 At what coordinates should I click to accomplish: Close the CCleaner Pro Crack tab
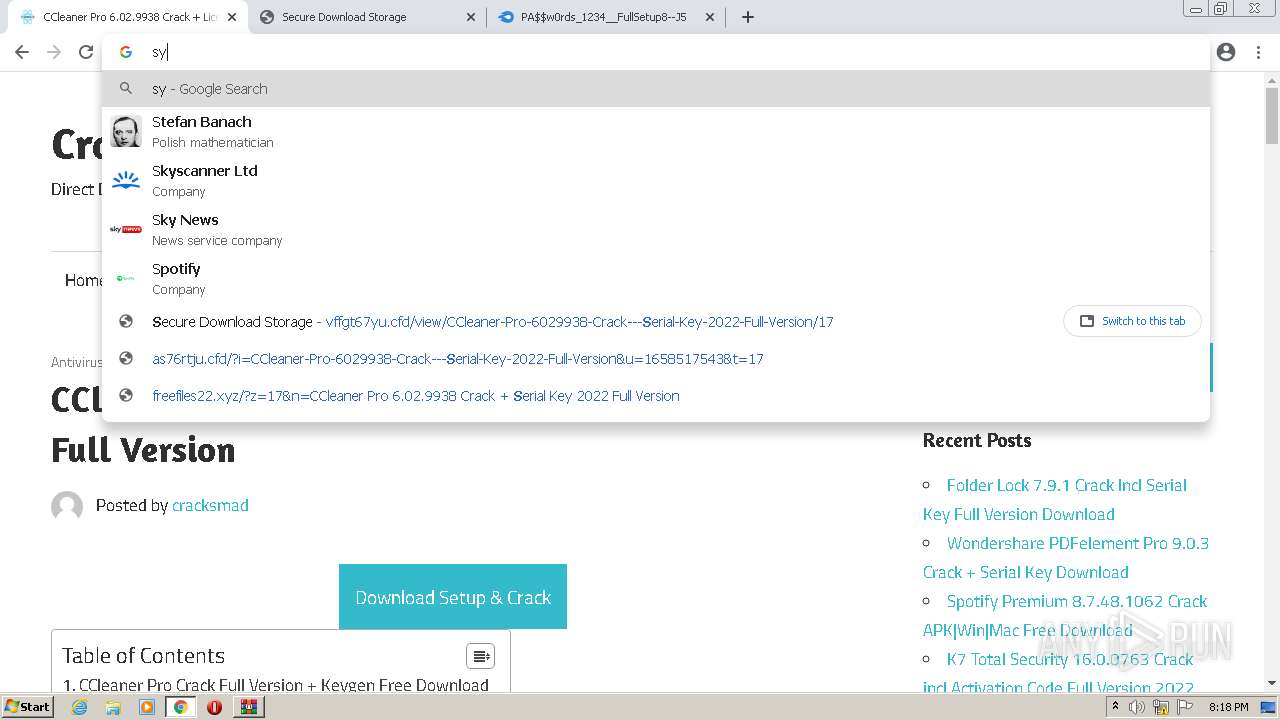pyautogui.click(x=232, y=17)
